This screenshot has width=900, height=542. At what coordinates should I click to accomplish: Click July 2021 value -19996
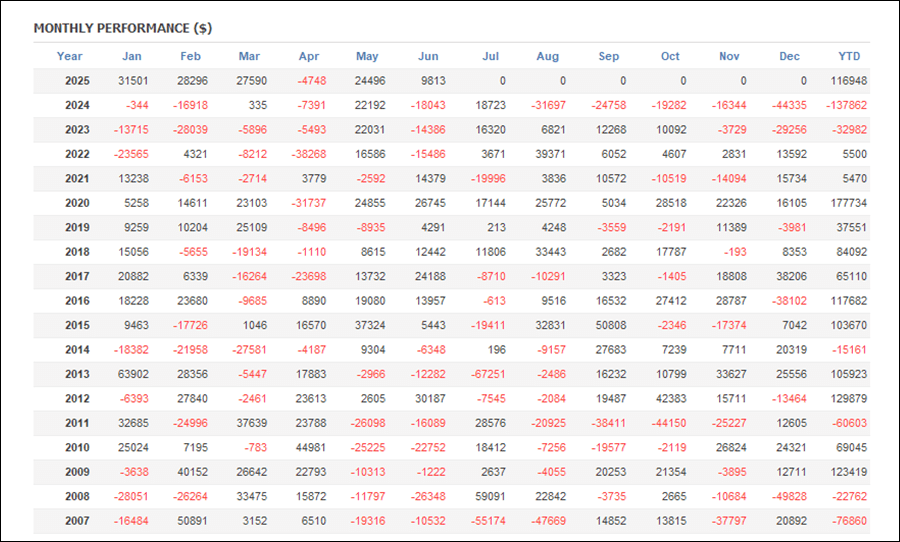488,179
